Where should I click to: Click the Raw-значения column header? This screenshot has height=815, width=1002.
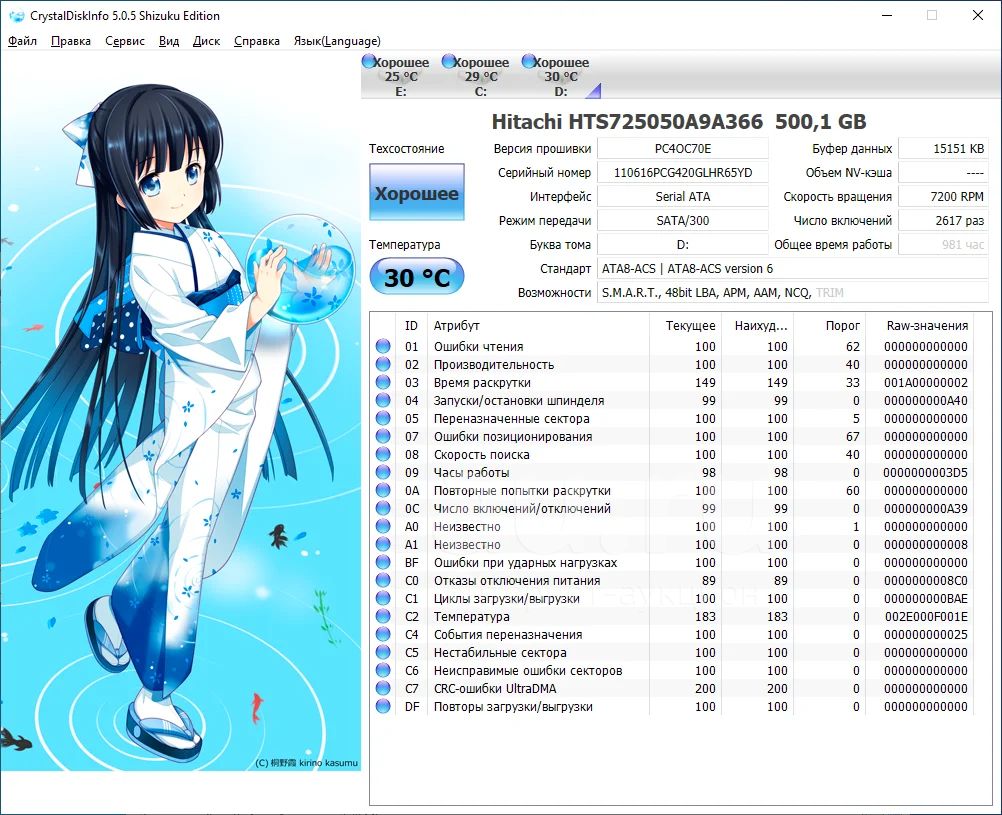[x=920, y=325]
